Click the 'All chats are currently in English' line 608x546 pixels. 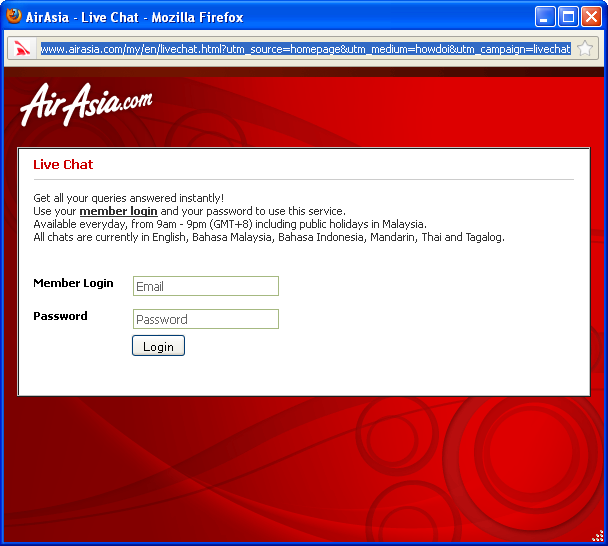pos(269,237)
